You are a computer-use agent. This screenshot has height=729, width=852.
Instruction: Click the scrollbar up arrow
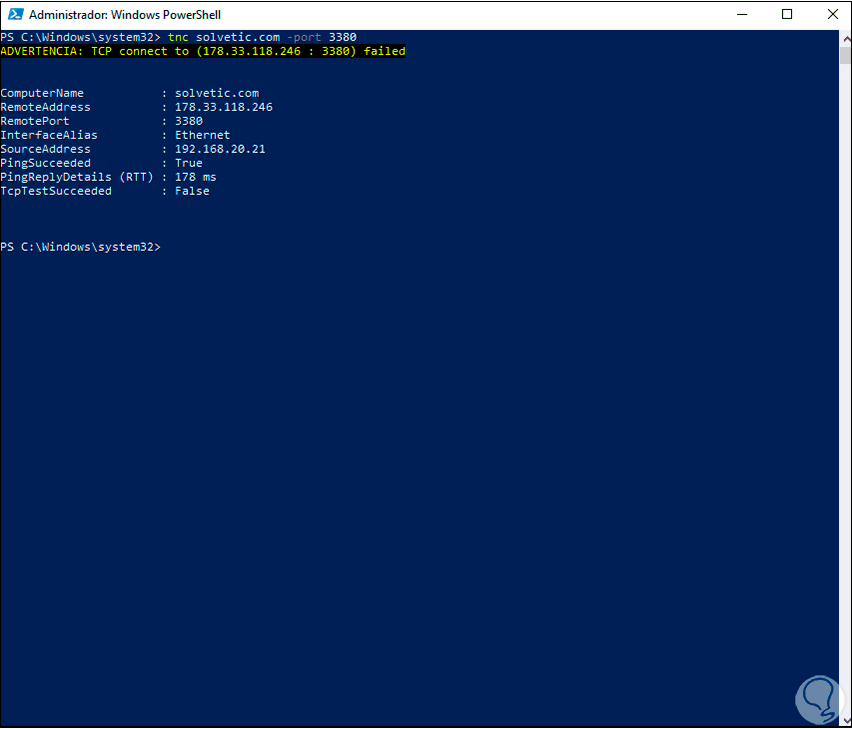(x=846, y=39)
